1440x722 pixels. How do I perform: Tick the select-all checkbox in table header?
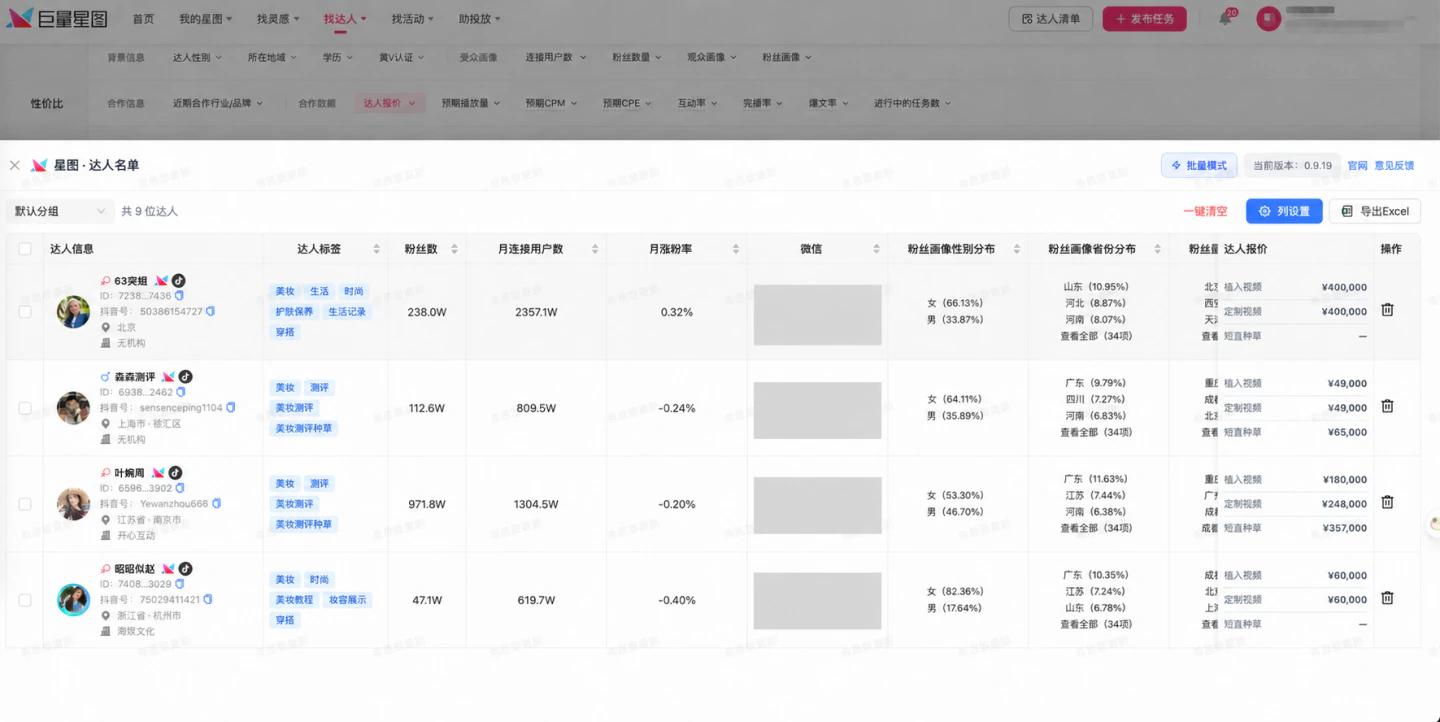(25, 249)
